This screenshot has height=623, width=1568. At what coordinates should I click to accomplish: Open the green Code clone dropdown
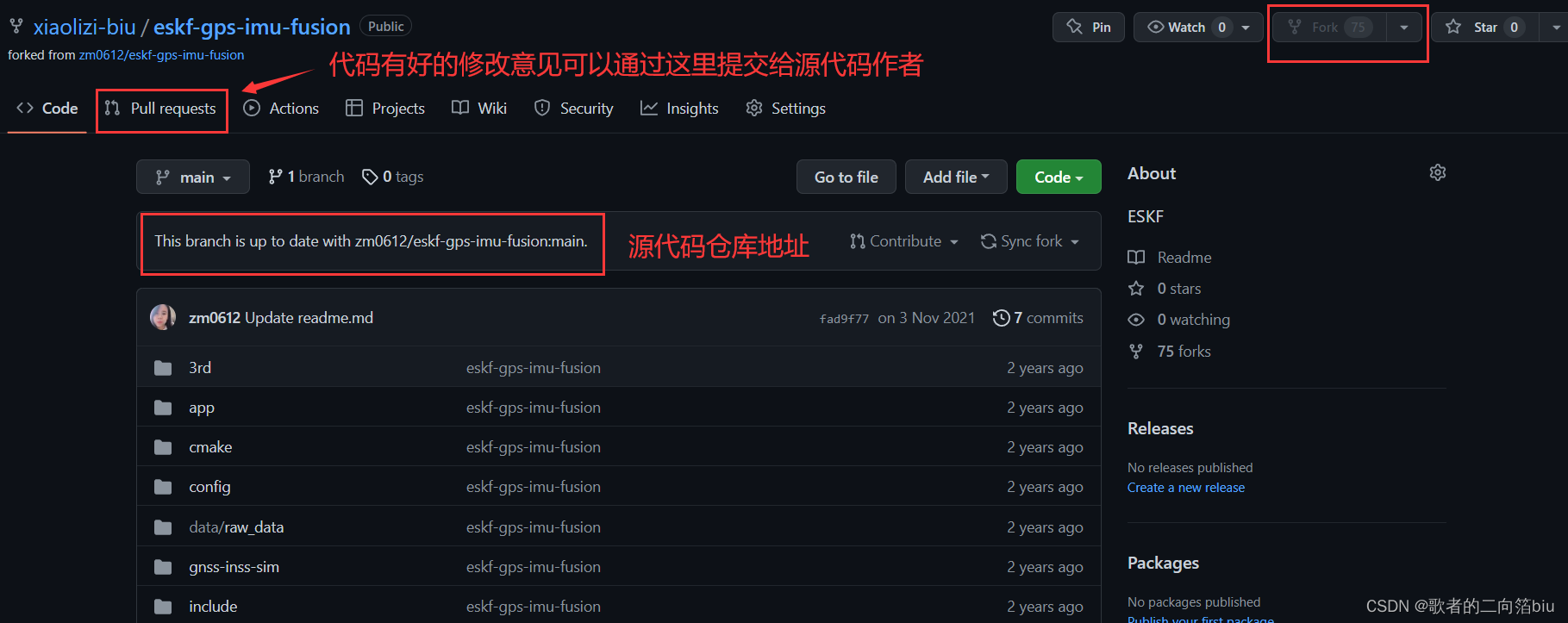point(1059,177)
